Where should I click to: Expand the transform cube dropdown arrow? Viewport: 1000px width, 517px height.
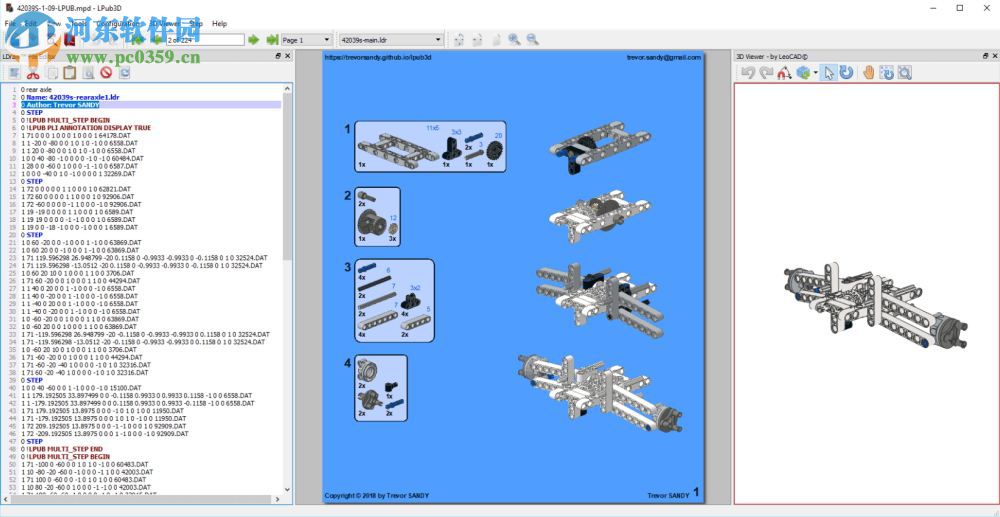point(815,73)
